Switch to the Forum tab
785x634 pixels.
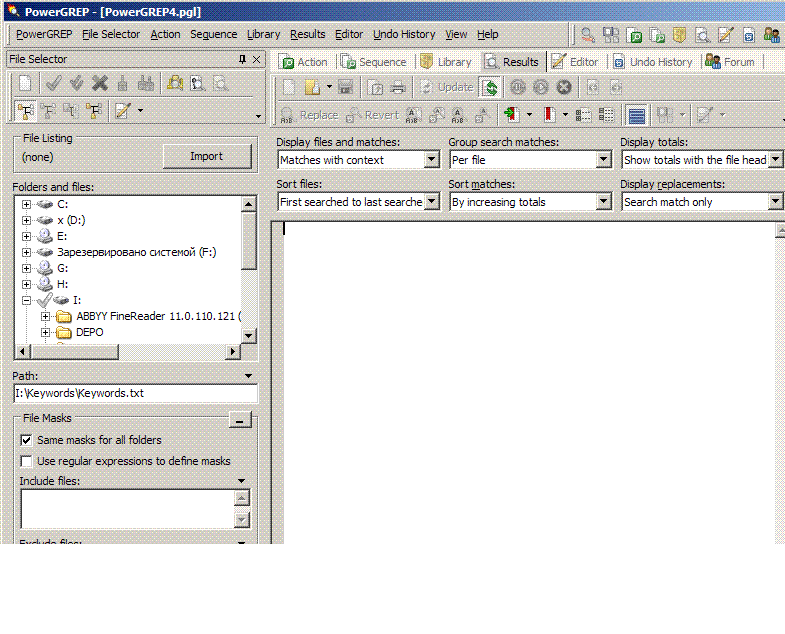point(730,62)
